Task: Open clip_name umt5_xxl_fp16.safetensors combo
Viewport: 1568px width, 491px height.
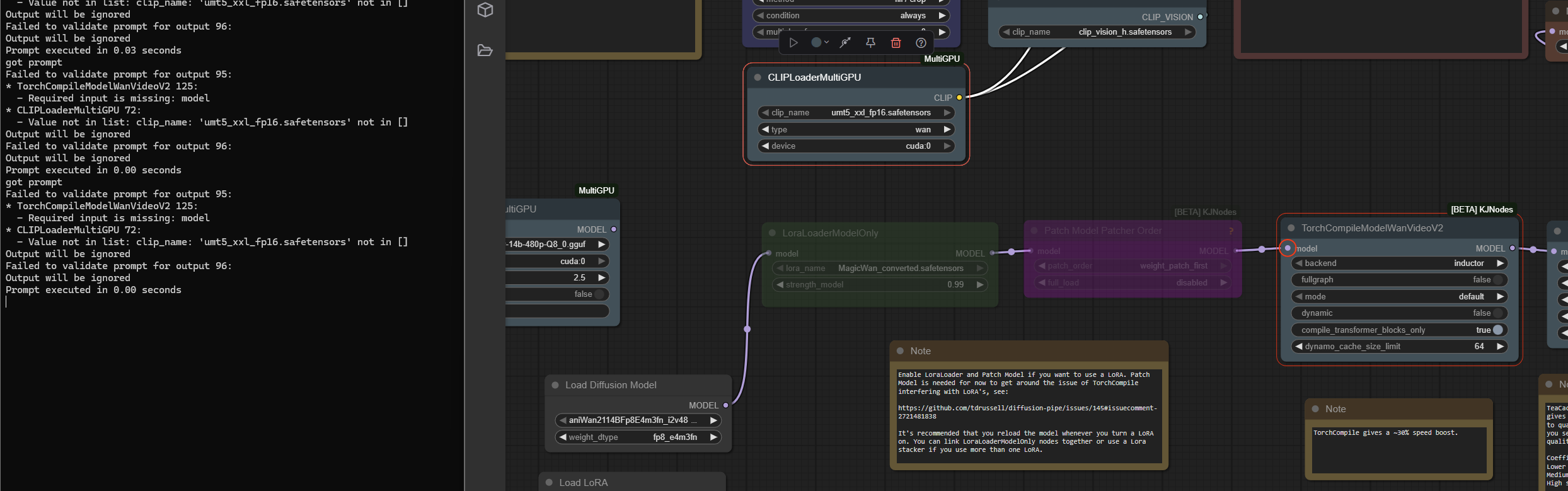Action: [x=856, y=113]
